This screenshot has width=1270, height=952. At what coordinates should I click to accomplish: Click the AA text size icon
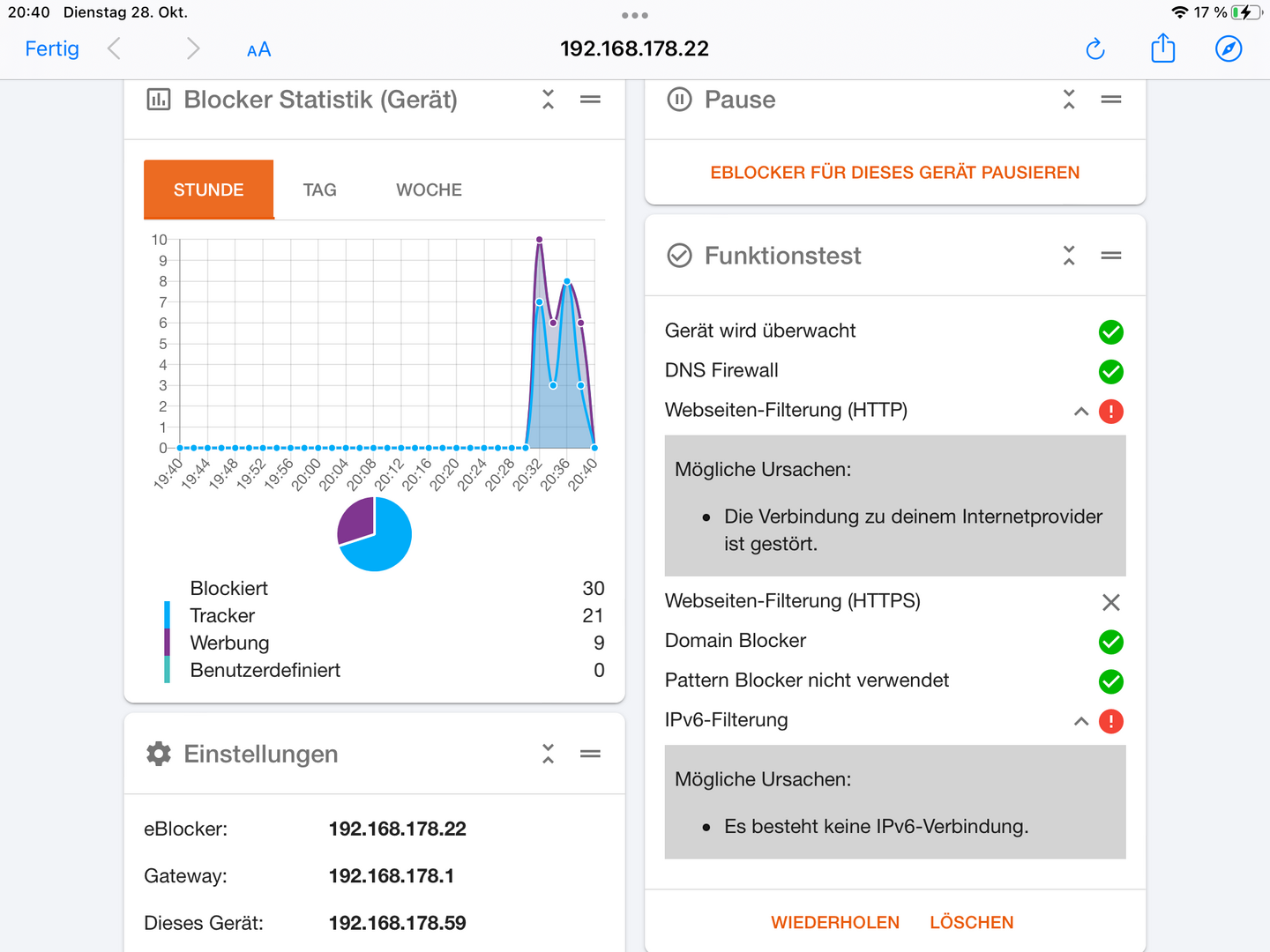click(258, 50)
